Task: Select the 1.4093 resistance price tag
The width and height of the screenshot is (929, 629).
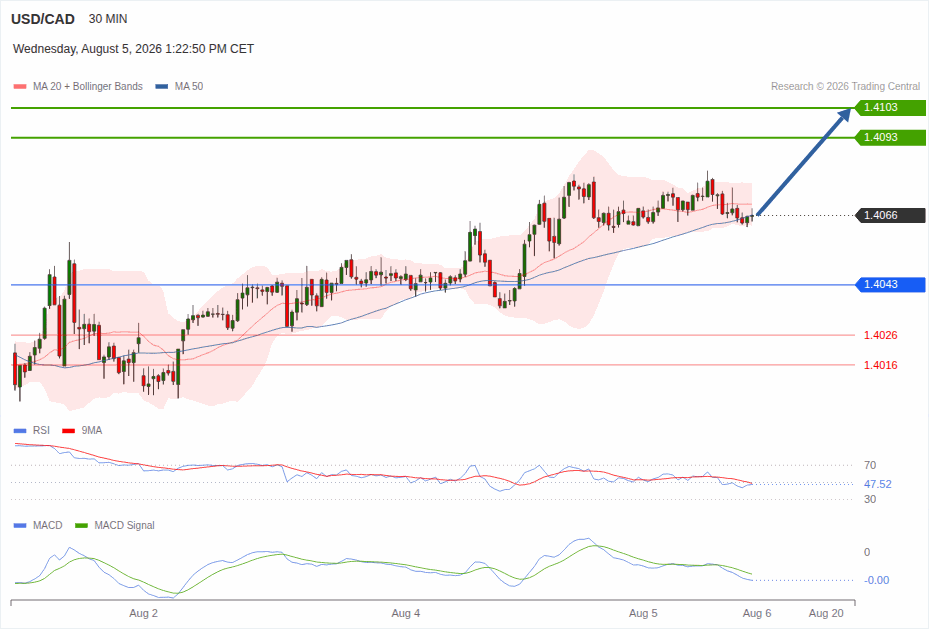Action: [890, 137]
